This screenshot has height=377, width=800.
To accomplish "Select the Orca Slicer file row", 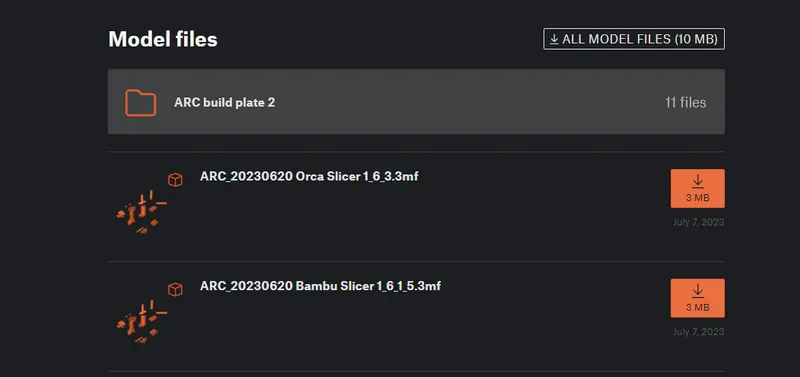I will click(416, 207).
